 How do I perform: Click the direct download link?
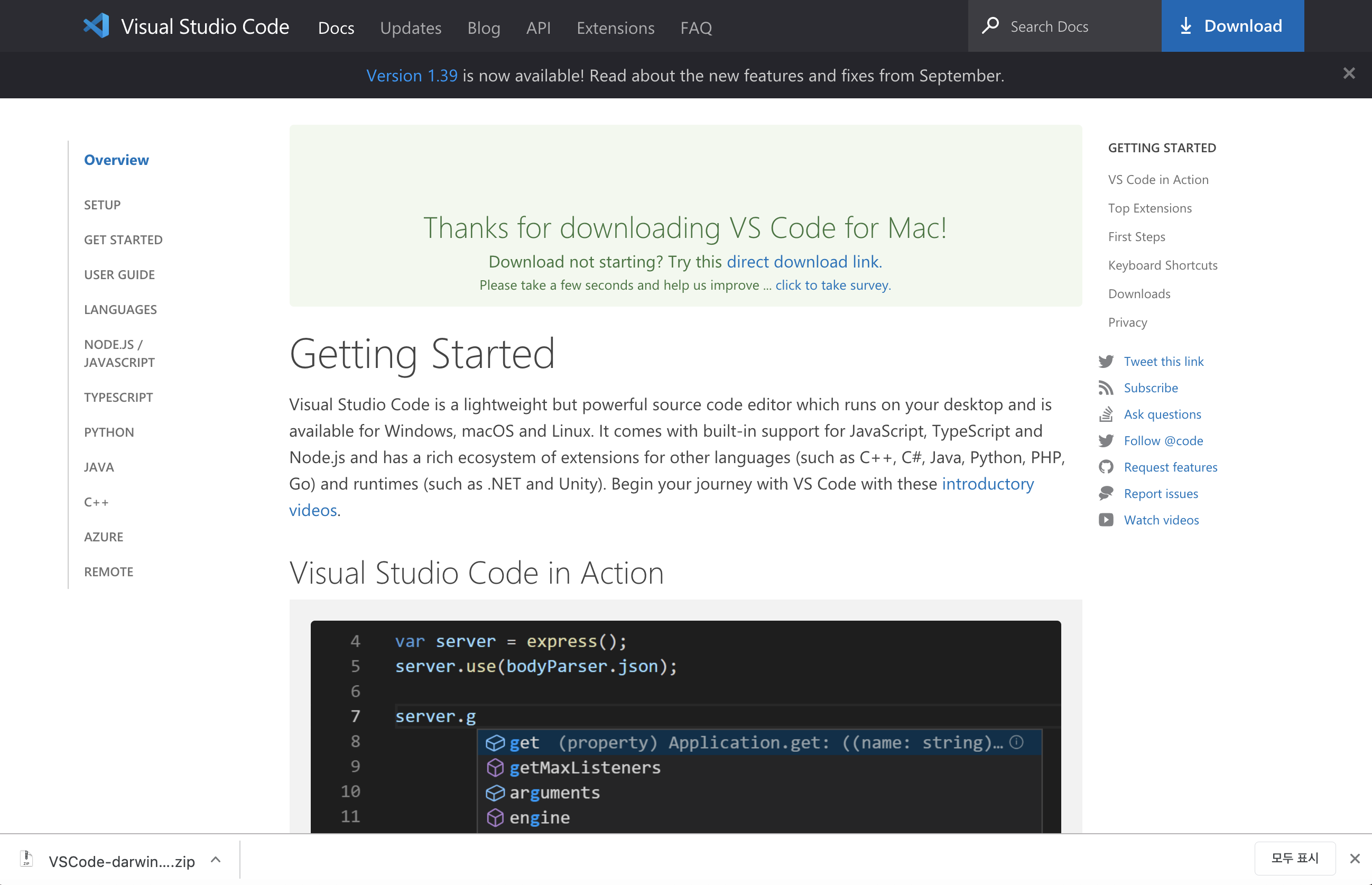pyautogui.click(x=800, y=260)
